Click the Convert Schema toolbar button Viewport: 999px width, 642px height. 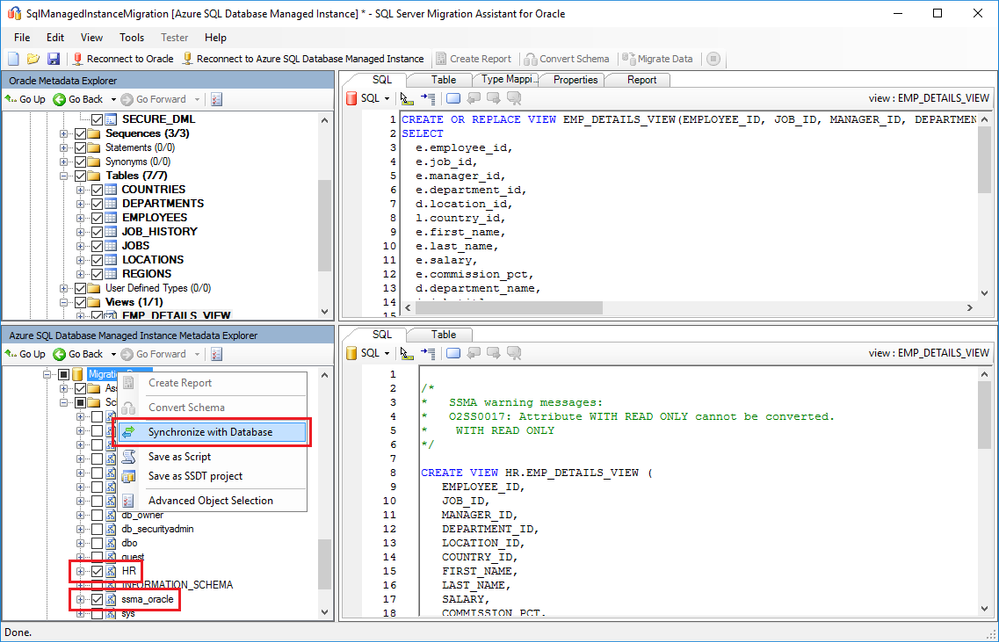[567, 59]
